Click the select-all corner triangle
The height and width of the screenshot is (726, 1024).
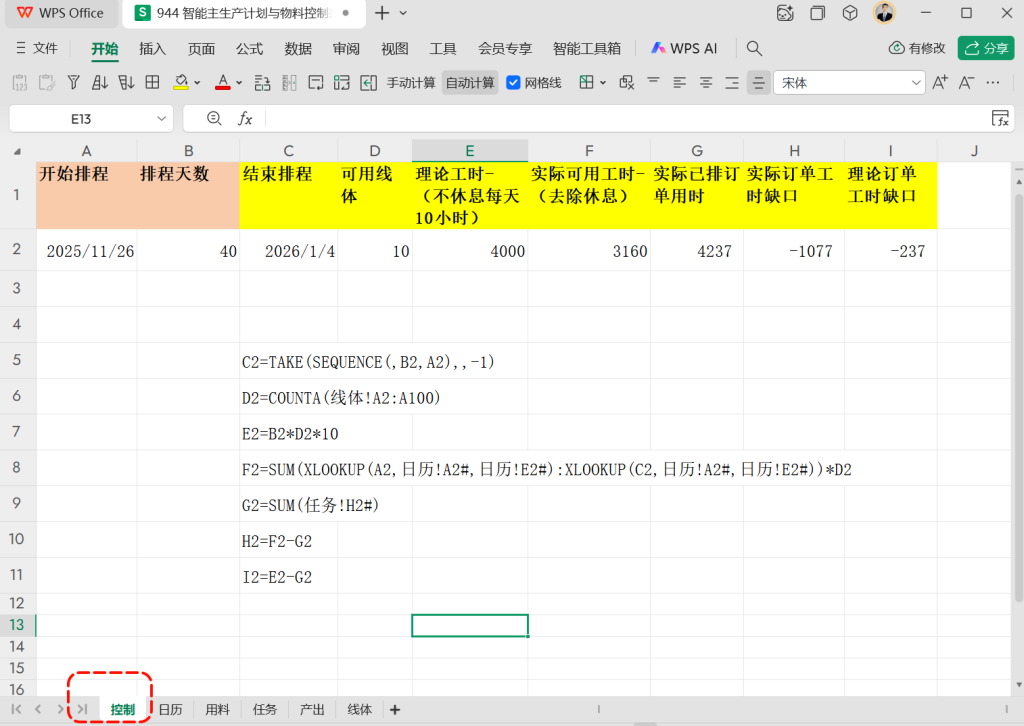pos(18,151)
